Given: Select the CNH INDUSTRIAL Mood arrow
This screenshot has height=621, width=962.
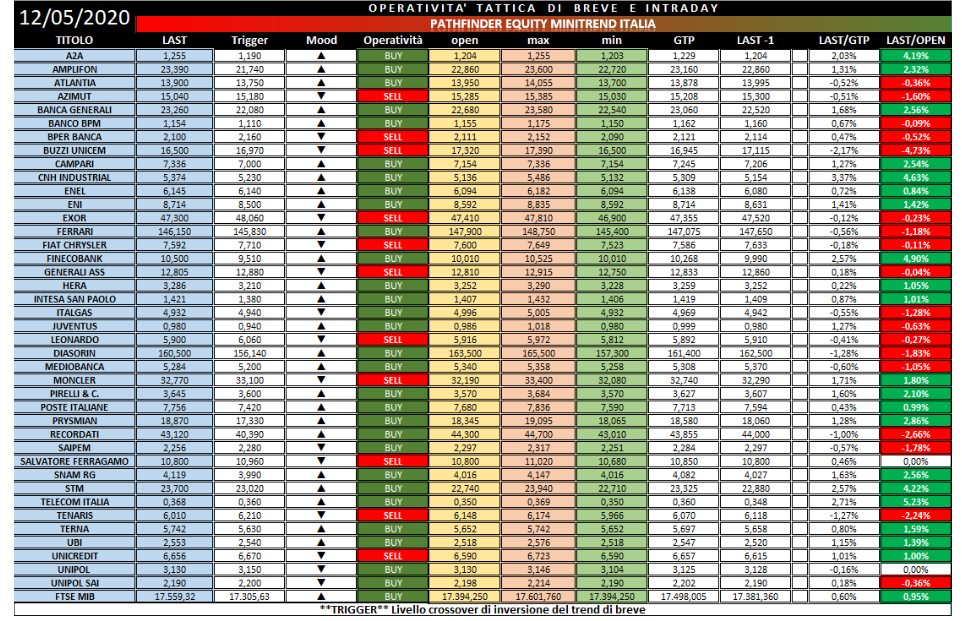Looking at the screenshot, I should (x=321, y=177).
